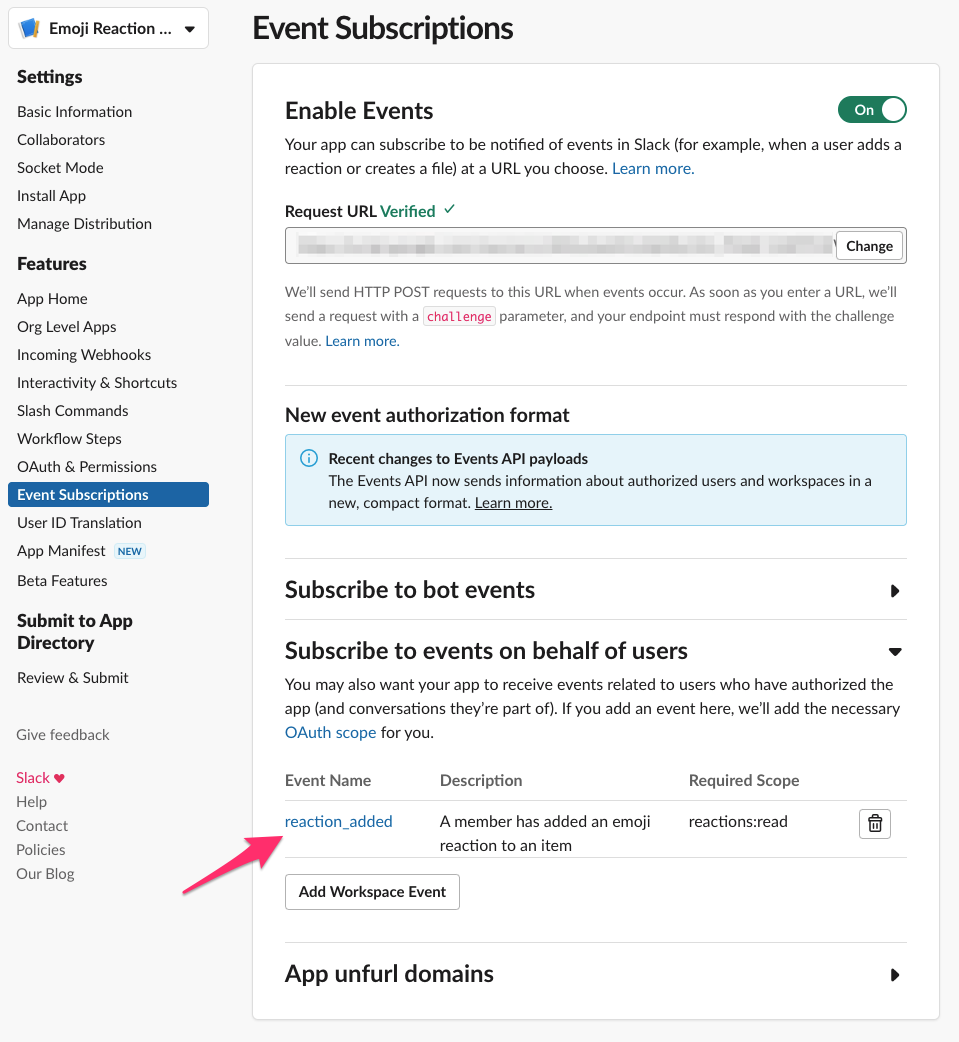
Task: Go to Slash Commands settings
Action: (x=72, y=410)
